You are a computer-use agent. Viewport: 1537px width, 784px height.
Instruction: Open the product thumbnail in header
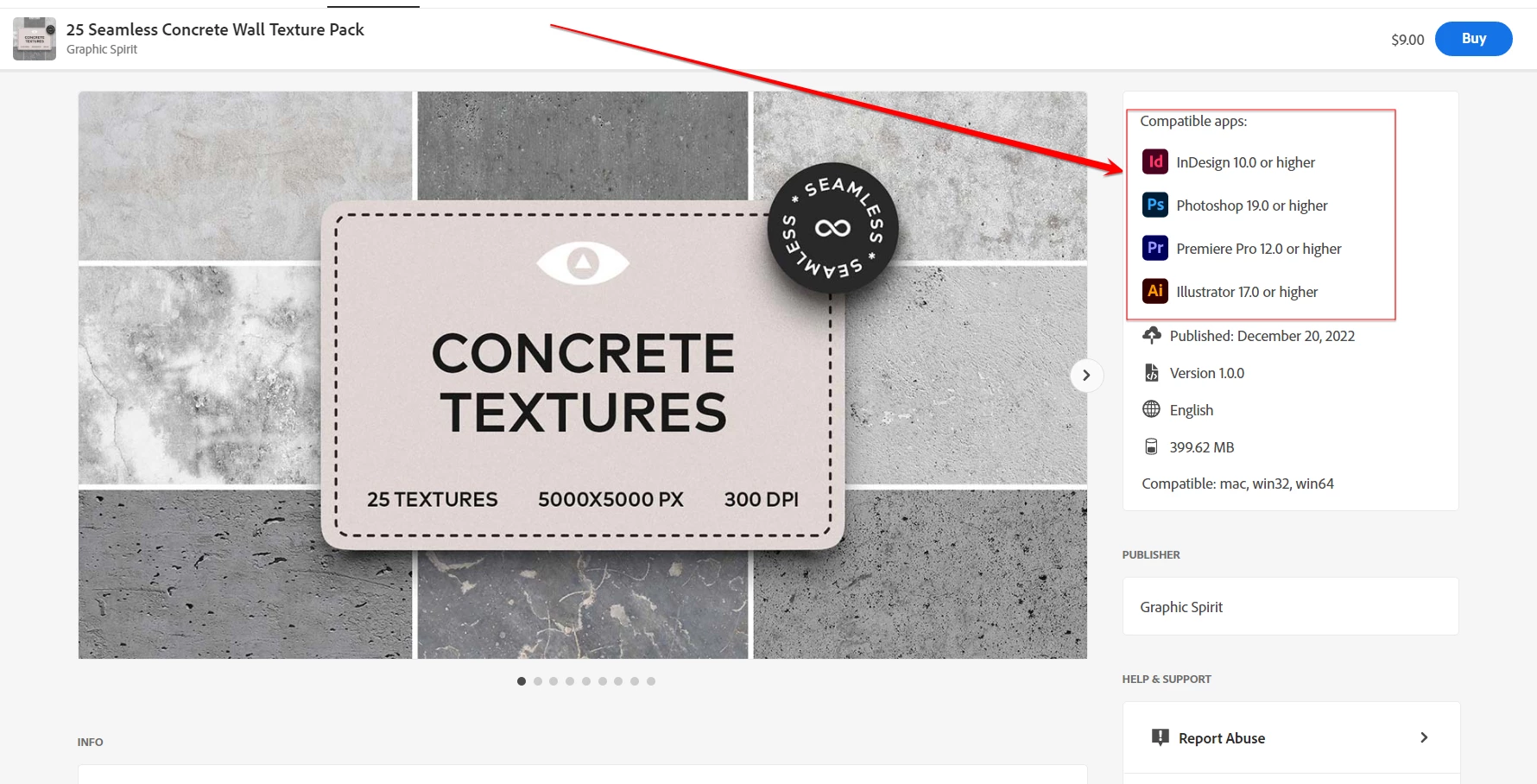tap(35, 39)
